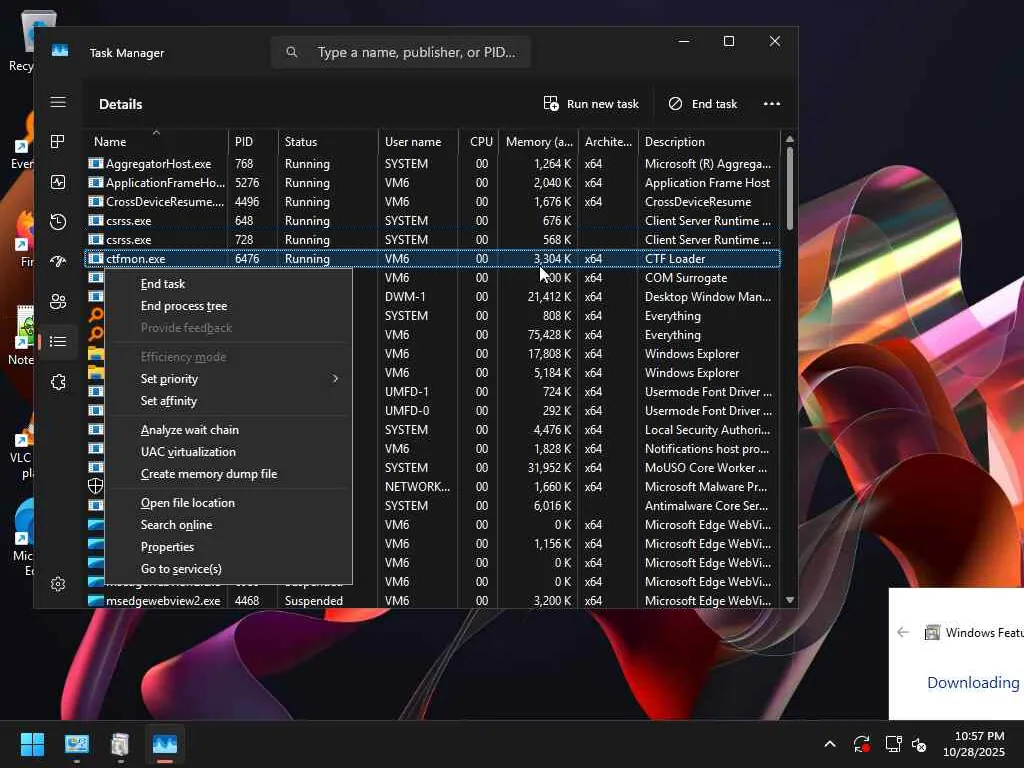Open App history from the sidebar
Image resolution: width=1024 pixels, height=768 pixels.
[58, 222]
